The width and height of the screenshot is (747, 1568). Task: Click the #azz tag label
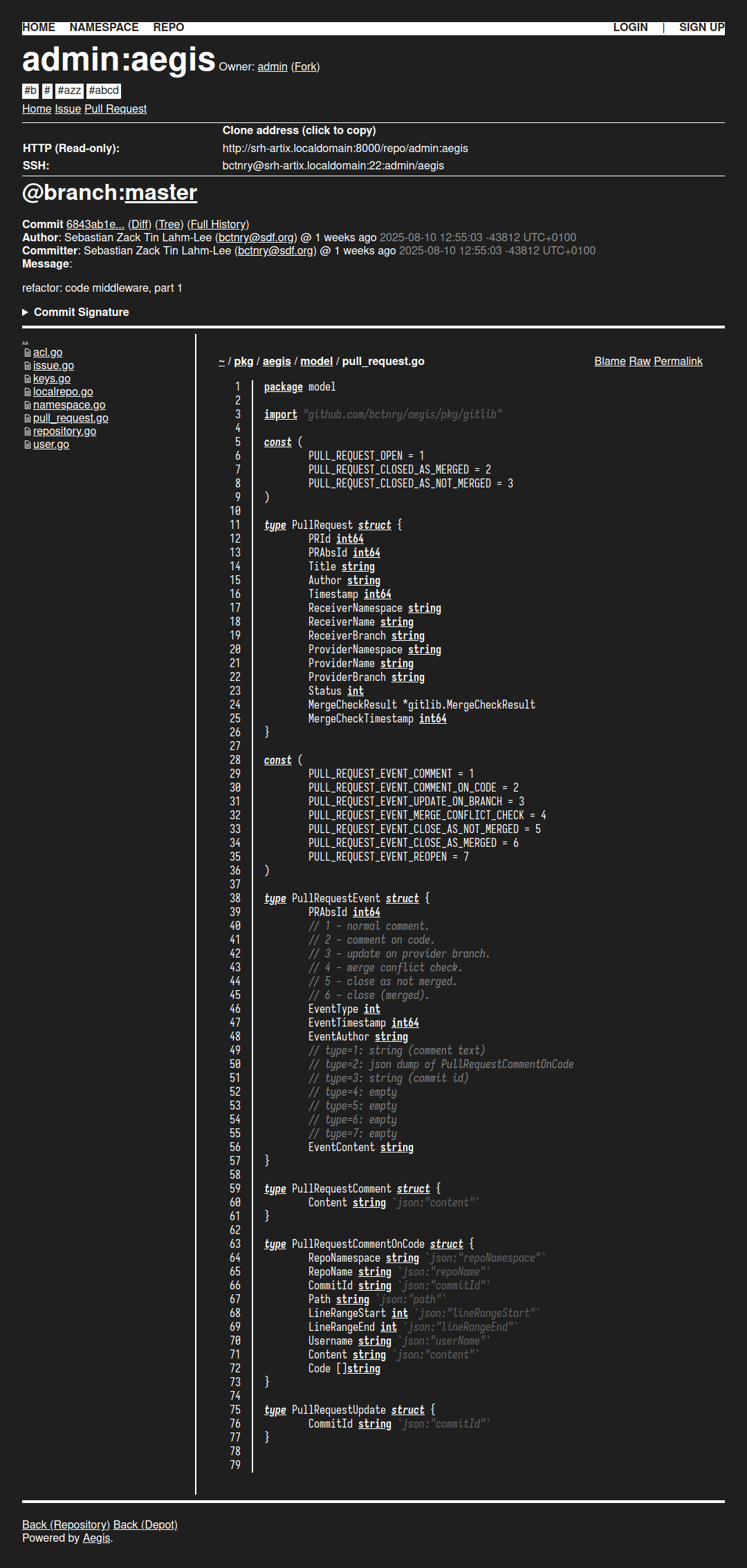coord(69,91)
